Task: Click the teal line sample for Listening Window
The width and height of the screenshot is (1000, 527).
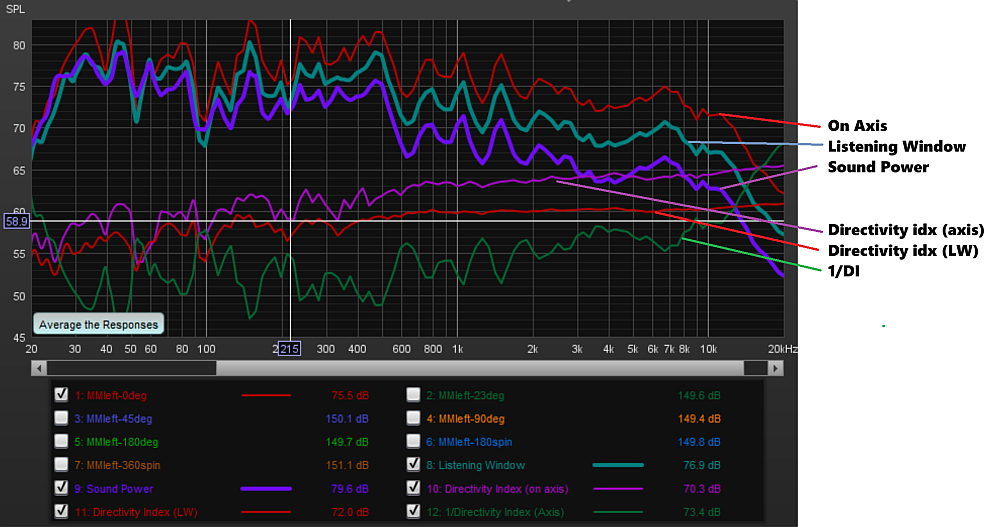Action: click(x=618, y=465)
